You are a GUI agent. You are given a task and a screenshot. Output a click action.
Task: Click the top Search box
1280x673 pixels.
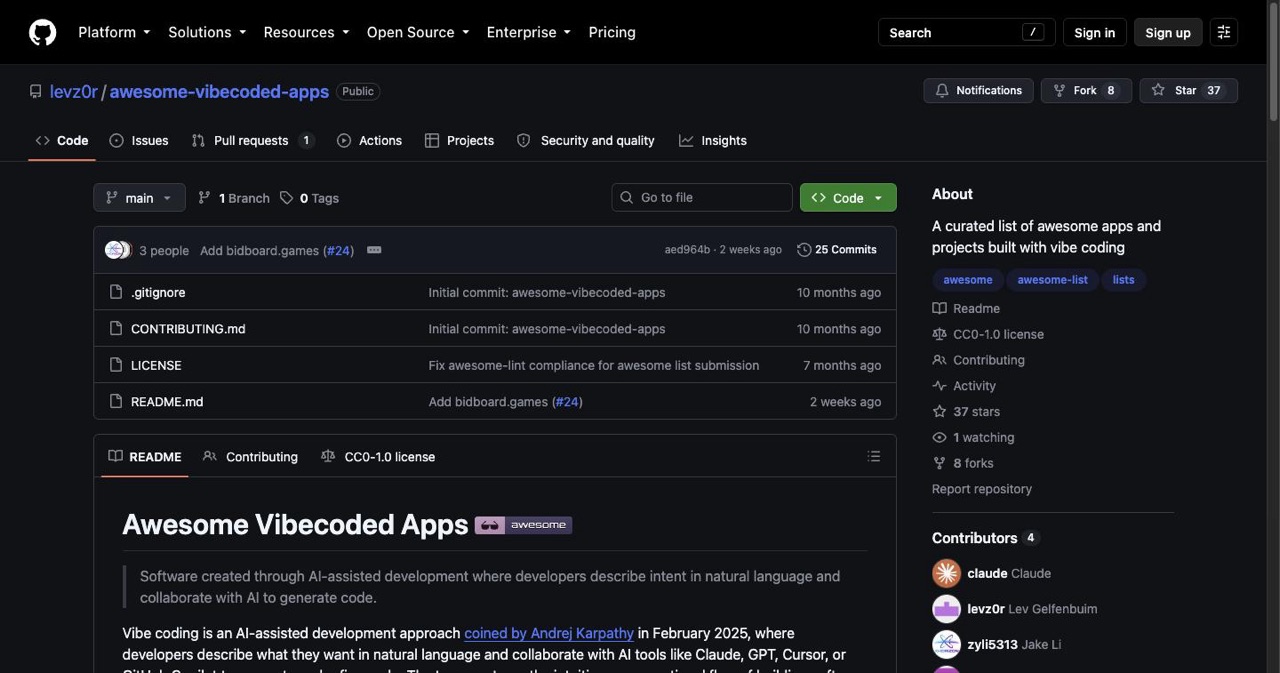966,32
